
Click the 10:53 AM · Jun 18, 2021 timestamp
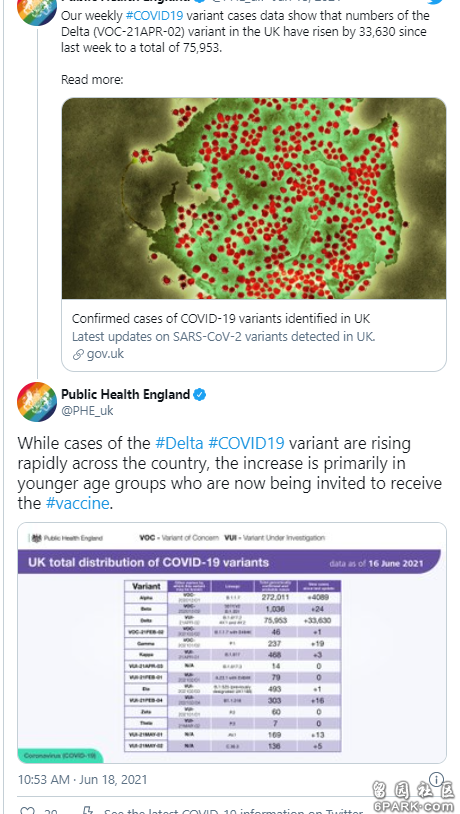click(83, 780)
